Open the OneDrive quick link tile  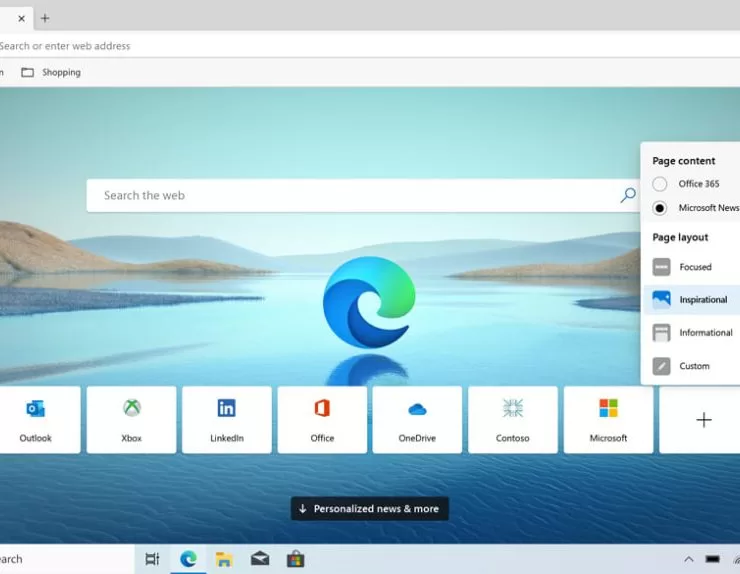(417, 420)
